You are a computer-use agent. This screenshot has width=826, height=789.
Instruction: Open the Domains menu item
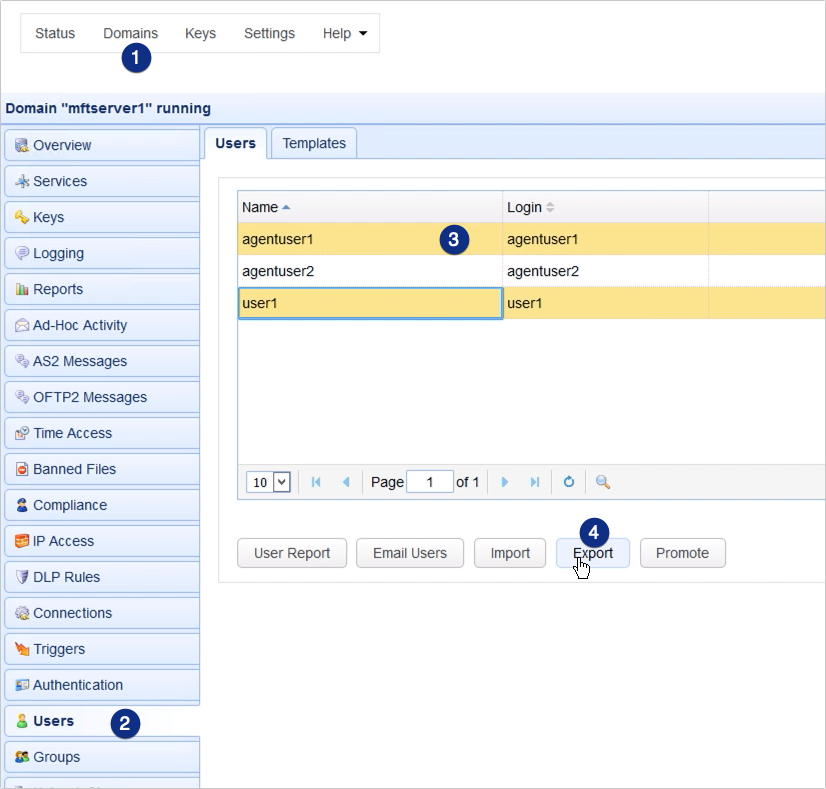click(x=130, y=32)
